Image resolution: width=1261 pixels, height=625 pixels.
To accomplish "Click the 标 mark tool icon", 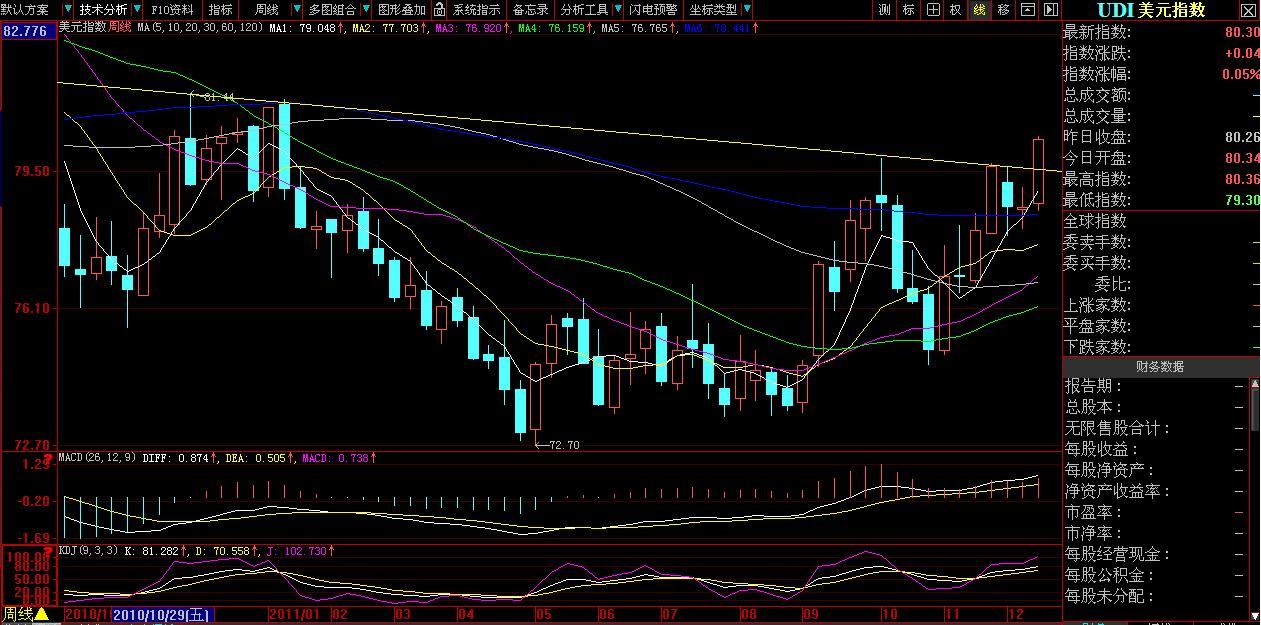I will (908, 10).
